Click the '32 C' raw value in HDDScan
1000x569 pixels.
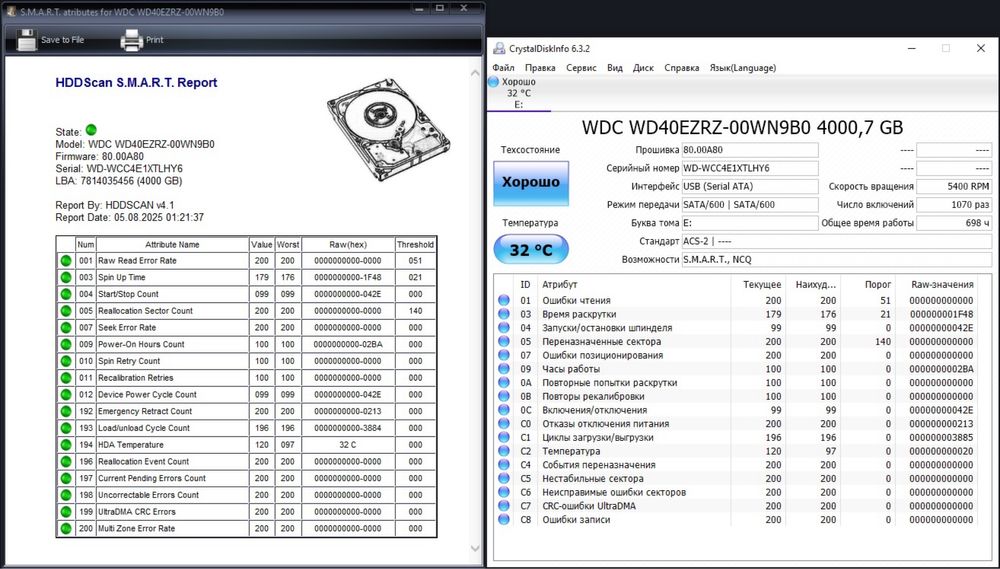coord(348,445)
